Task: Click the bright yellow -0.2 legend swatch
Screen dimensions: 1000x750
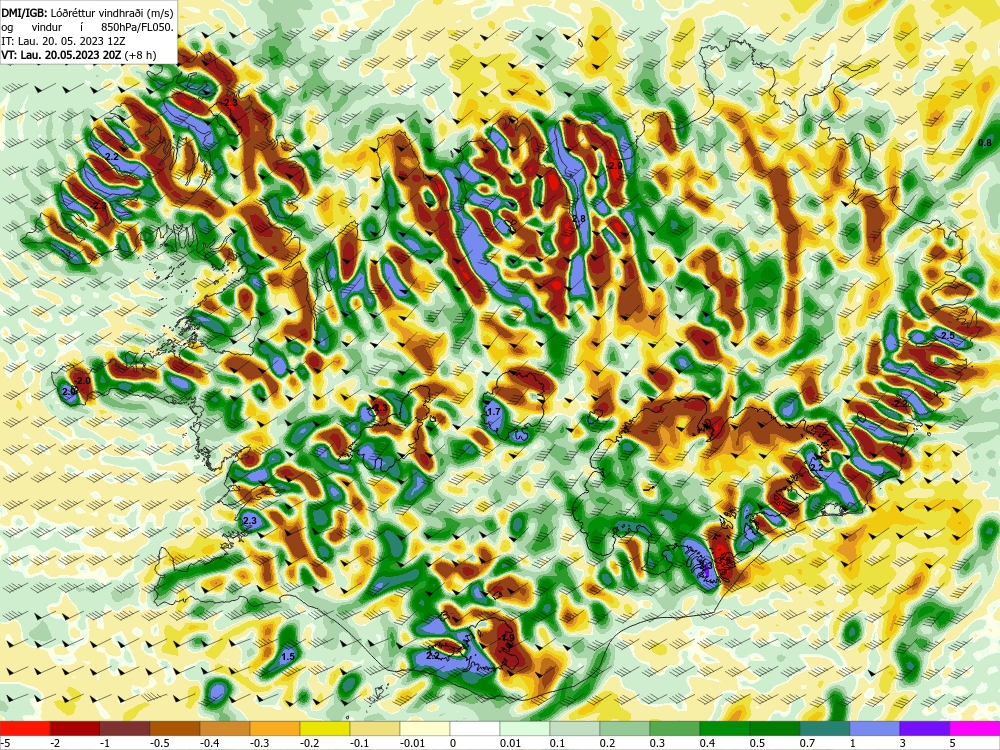Action: pyautogui.click(x=325, y=728)
